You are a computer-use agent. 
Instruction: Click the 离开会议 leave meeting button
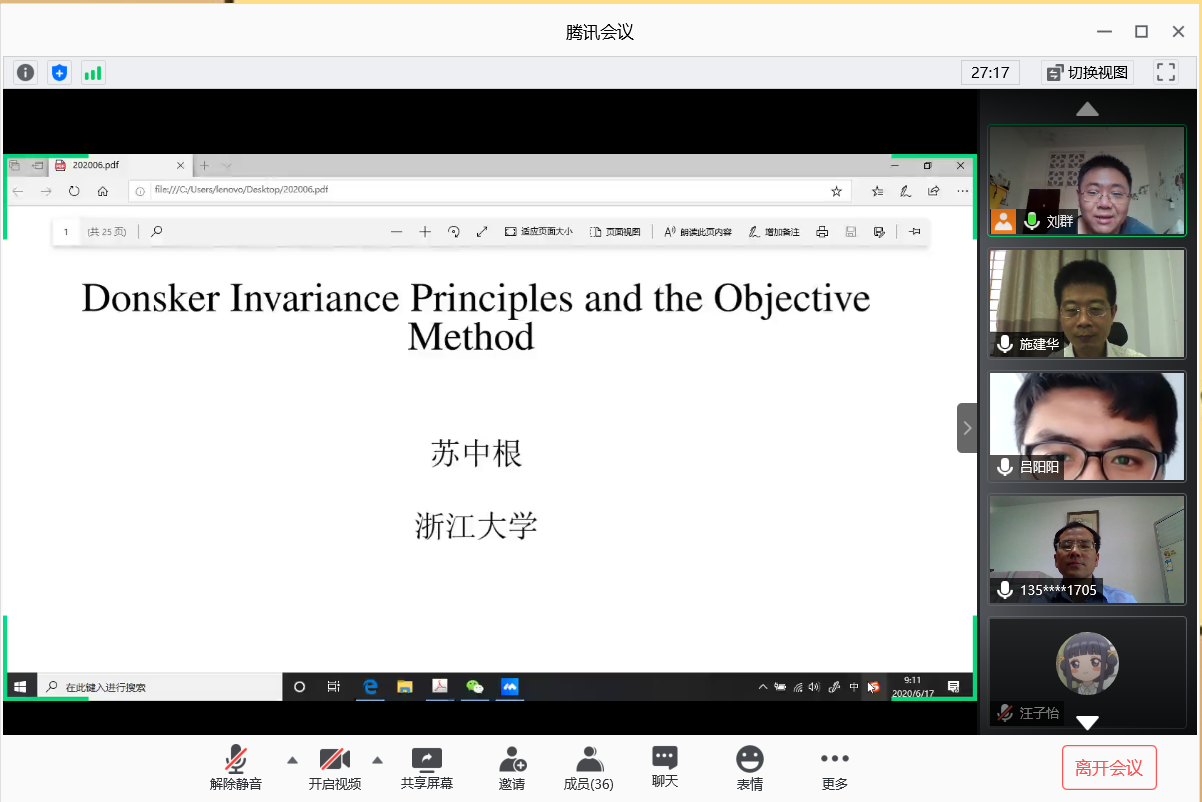pyautogui.click(x=1109, y=768)
